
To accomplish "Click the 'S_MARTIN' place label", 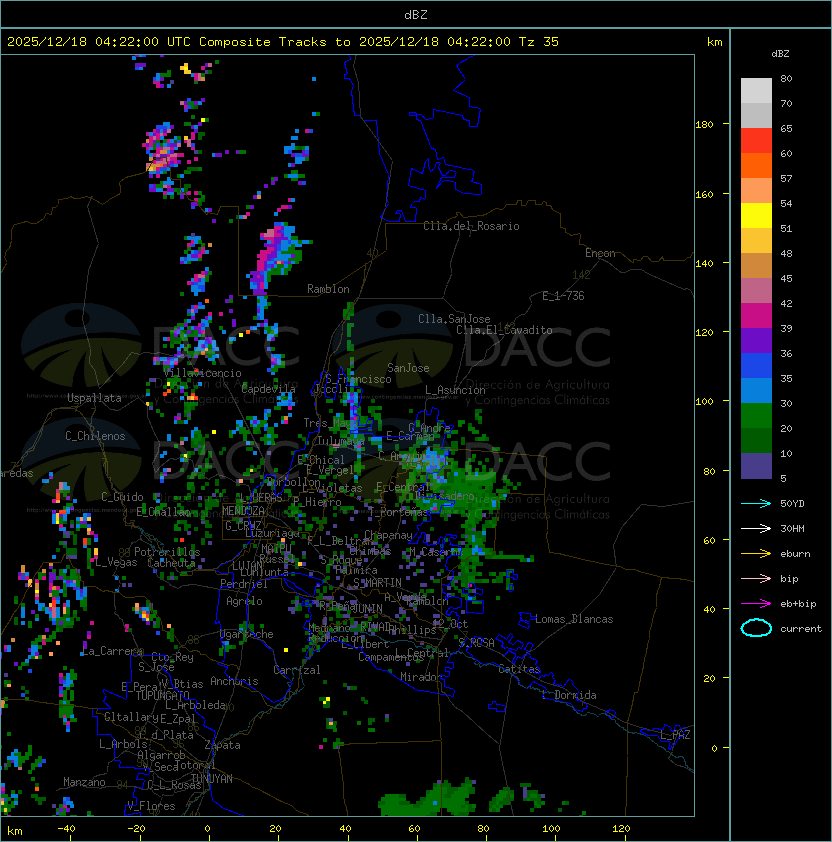I will point(378,583).
